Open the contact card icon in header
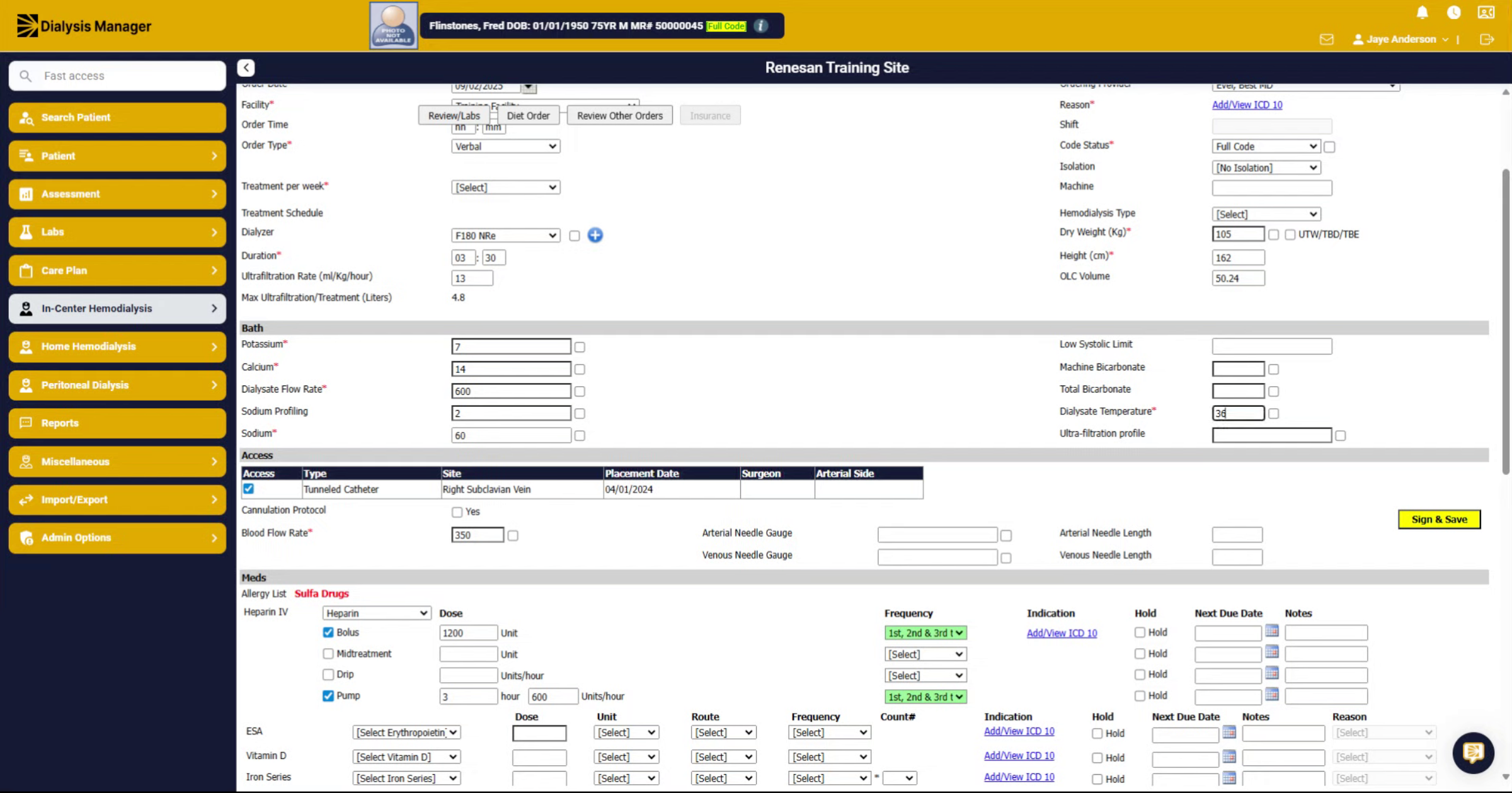This screenshot has width=1512, height=793. pos(1486,13)
